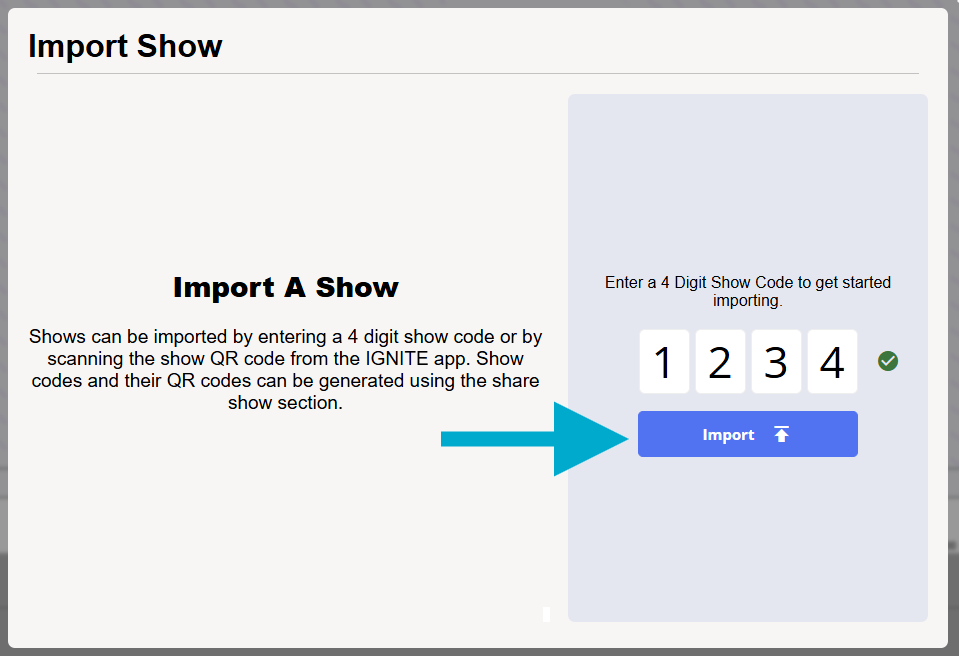Click the small white marker below description
The width and height of the screenshot is (959, 656).
pyautogui.click(x=546, y=613)
